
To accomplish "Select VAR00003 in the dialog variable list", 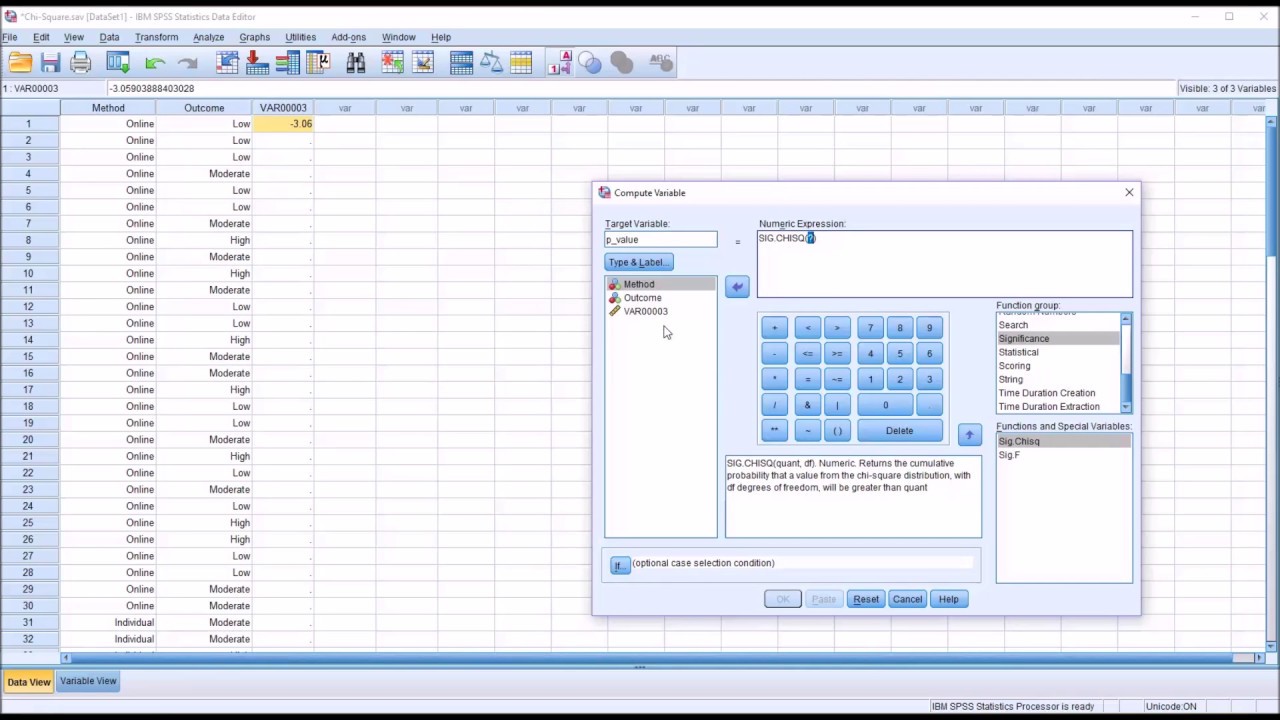I will [661, 311].
